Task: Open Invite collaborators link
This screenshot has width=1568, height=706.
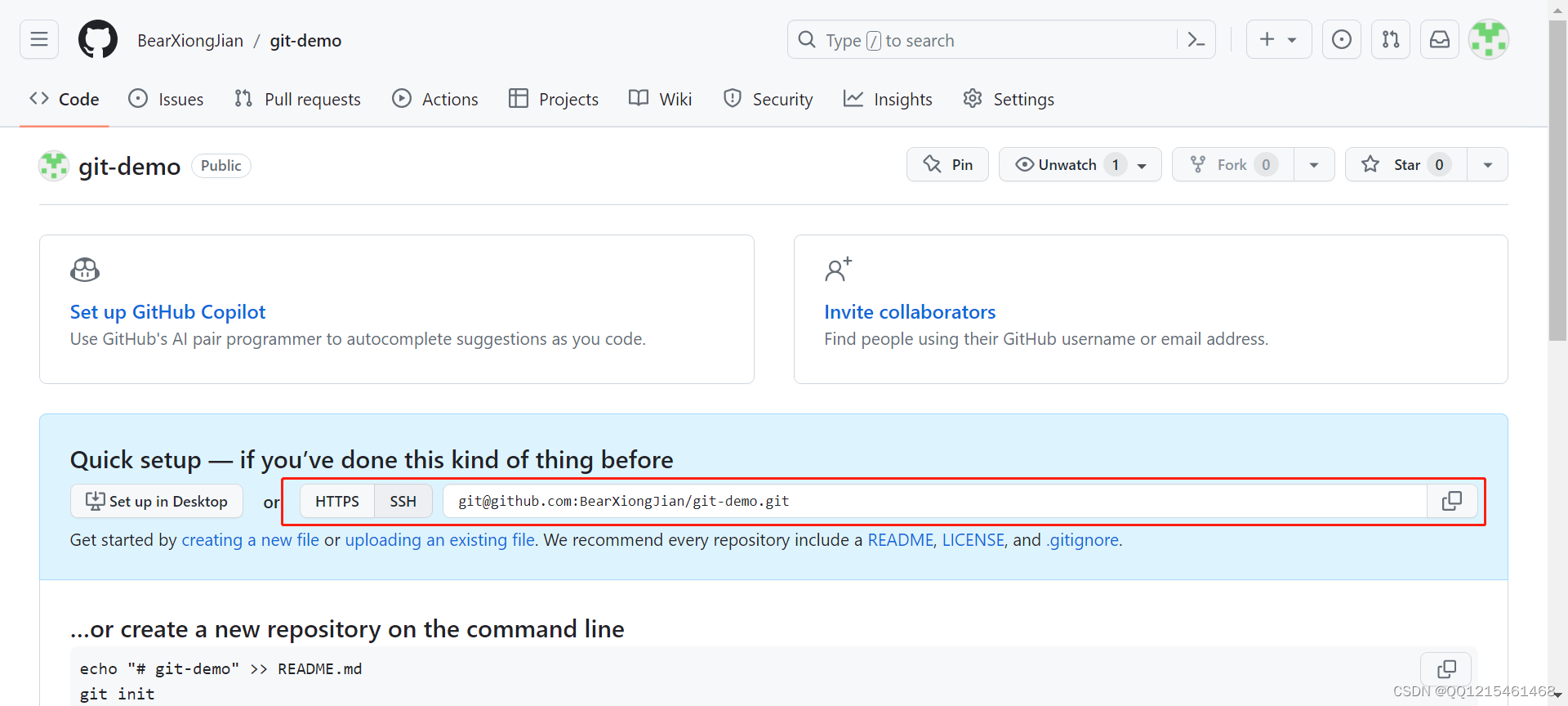Action: [x=910, y=312]
